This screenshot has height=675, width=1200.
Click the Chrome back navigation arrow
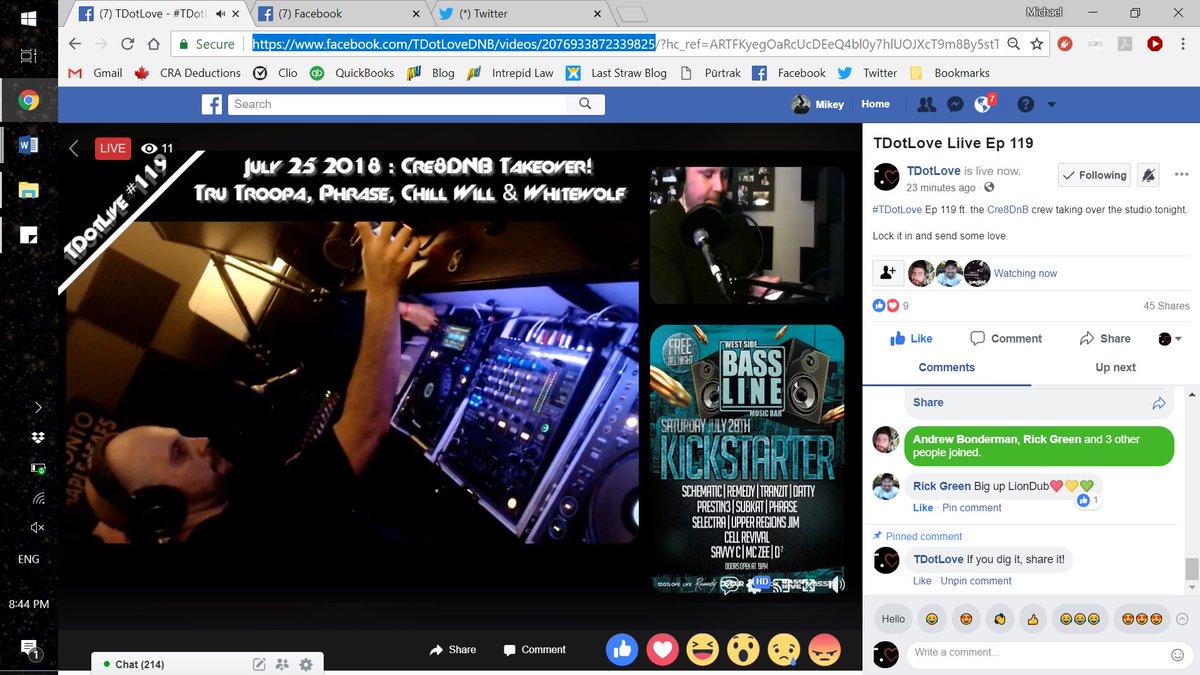tap(74, 44)
